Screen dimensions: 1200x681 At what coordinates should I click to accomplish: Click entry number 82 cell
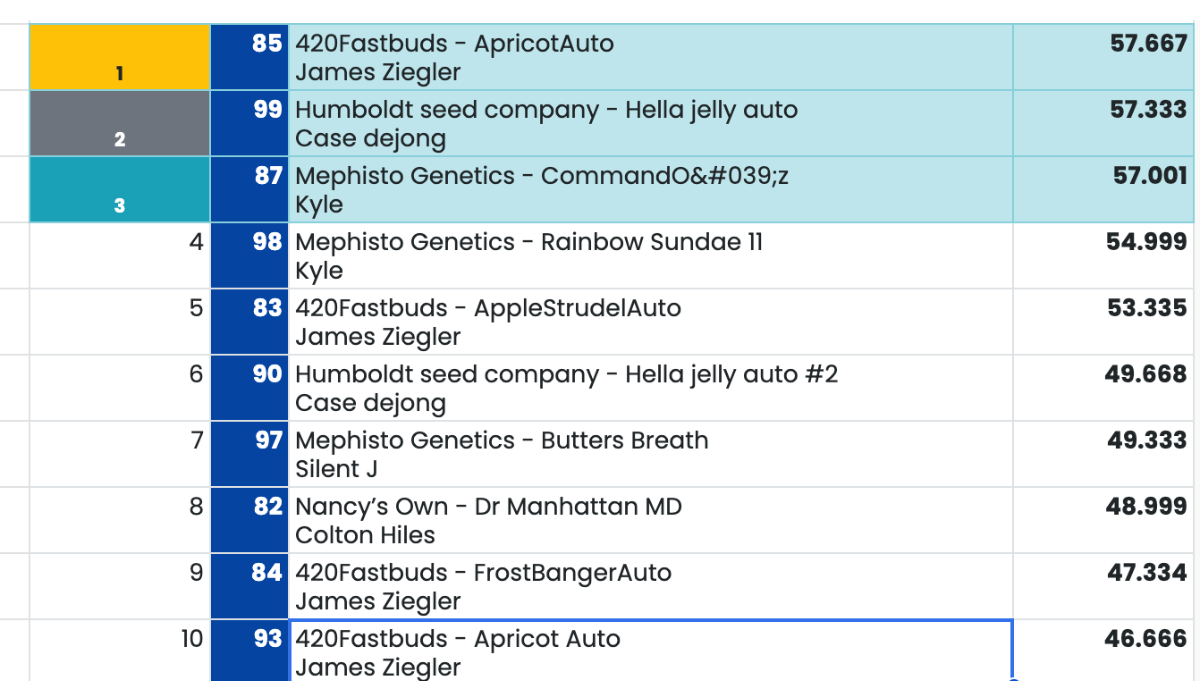tap(250, 520)
